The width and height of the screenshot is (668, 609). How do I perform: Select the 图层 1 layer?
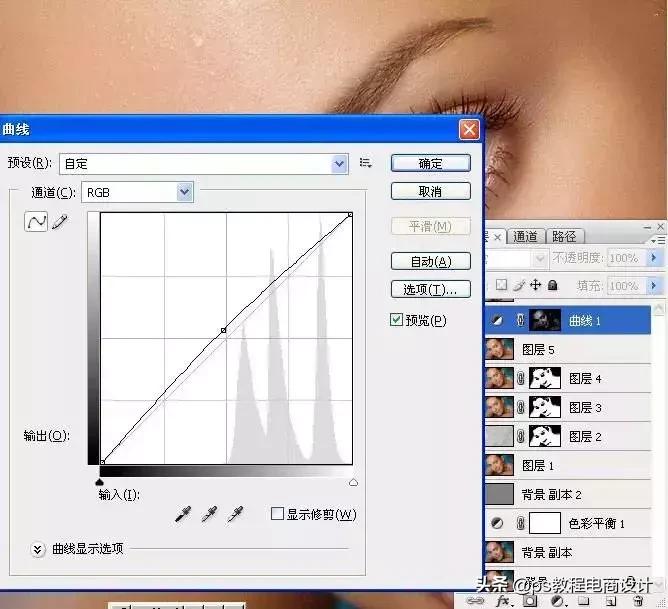point(568,465)
